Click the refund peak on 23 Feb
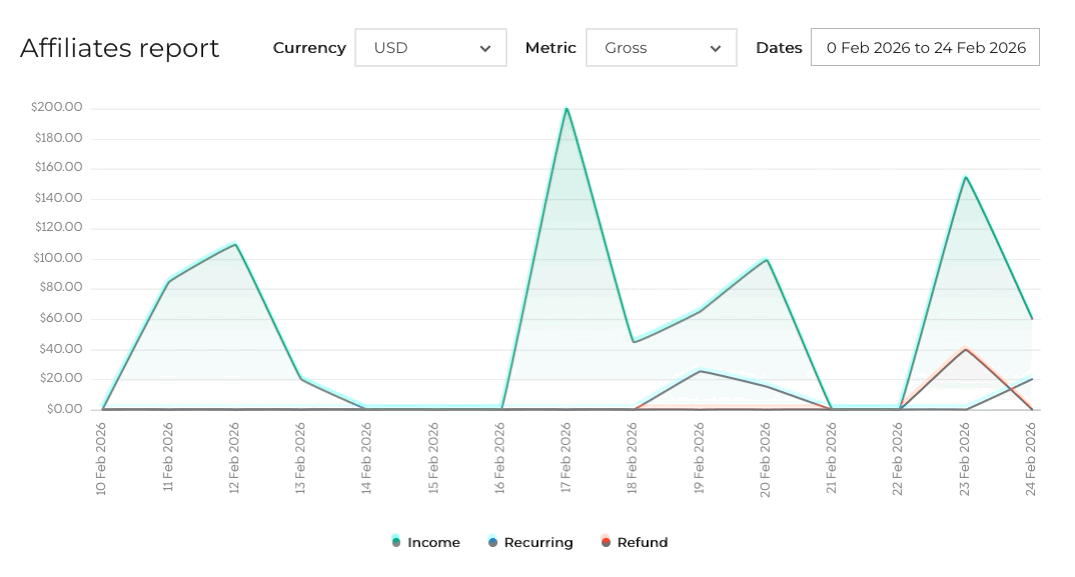1075x577 pixels. point(966,349)
